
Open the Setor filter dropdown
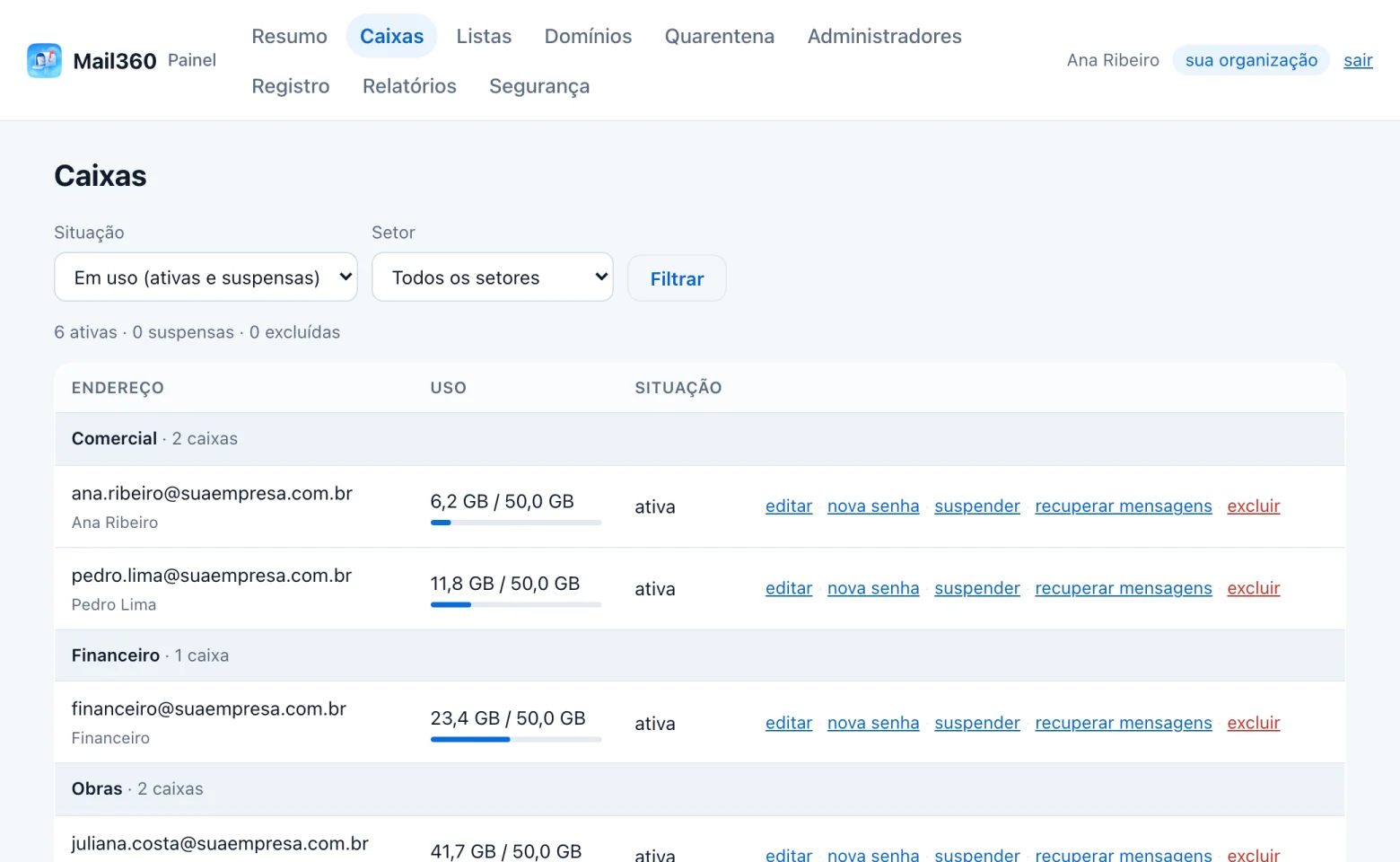tap(493, 277)
